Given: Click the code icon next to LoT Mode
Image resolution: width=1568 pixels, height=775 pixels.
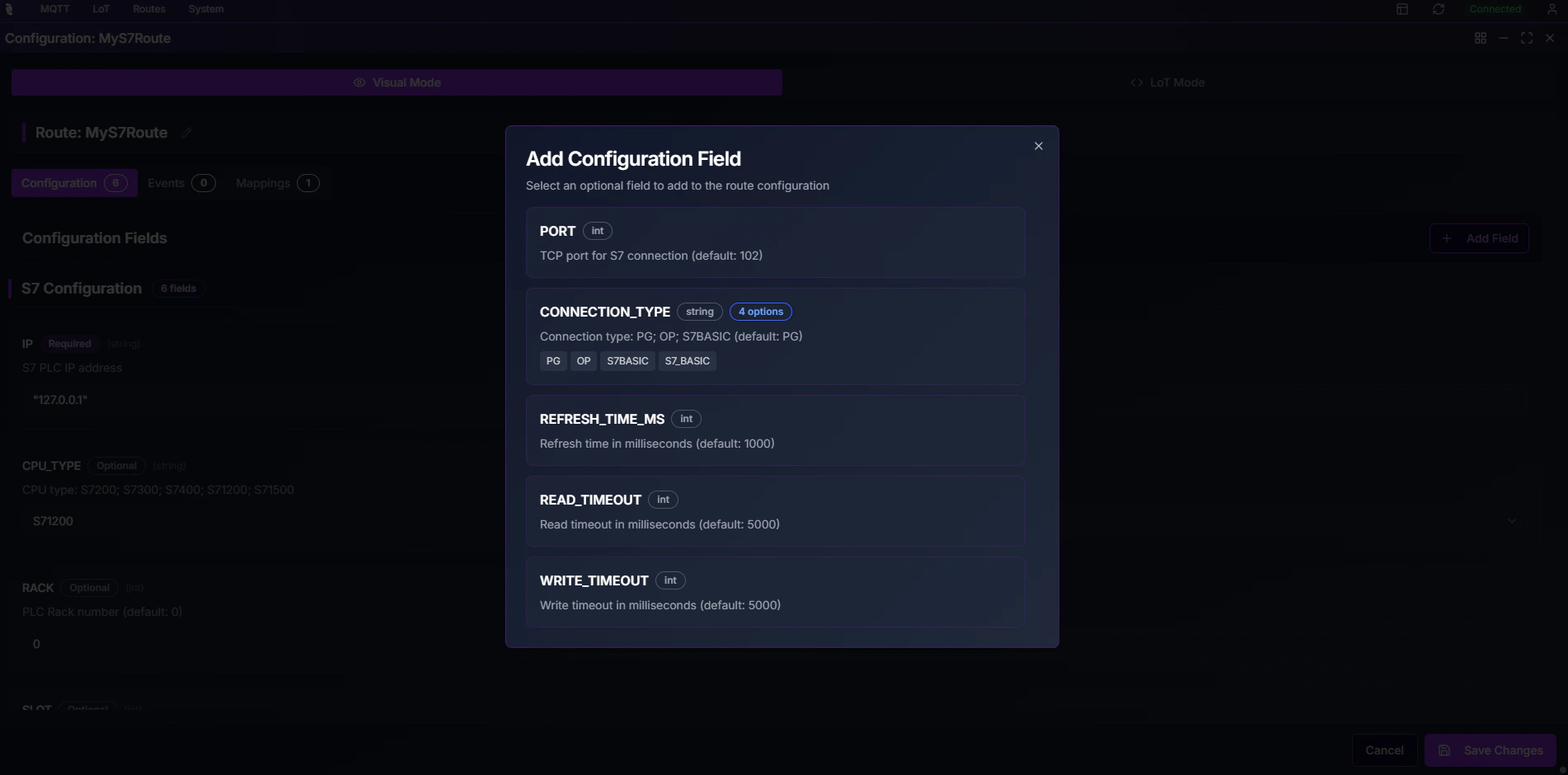Looking at the screenshot, I should (x=1135, y=82).
